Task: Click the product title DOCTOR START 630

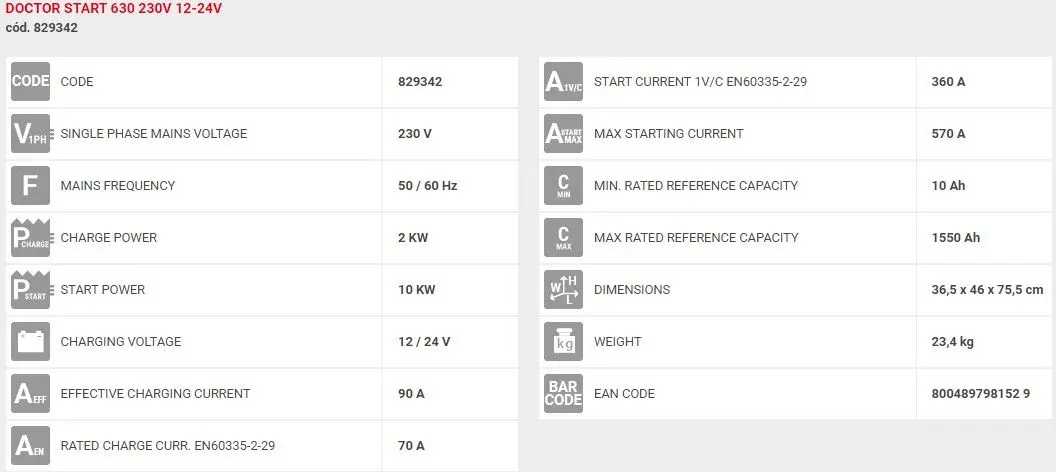Action: tap(114, 9)
